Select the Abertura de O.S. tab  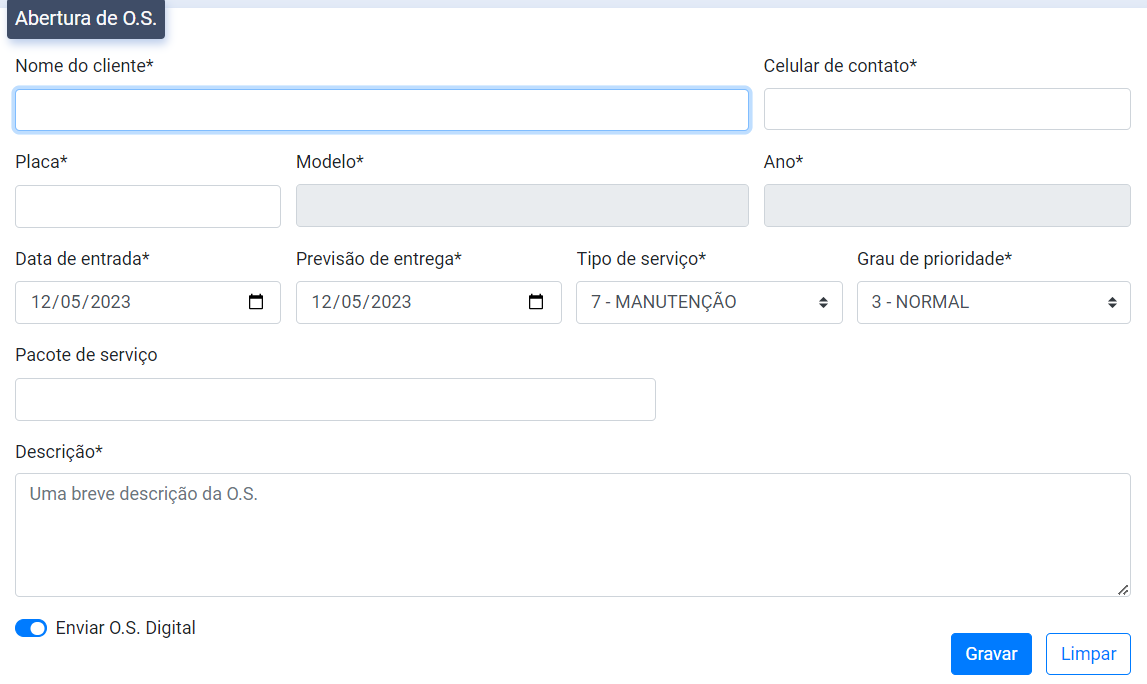[x=86, y=19]
